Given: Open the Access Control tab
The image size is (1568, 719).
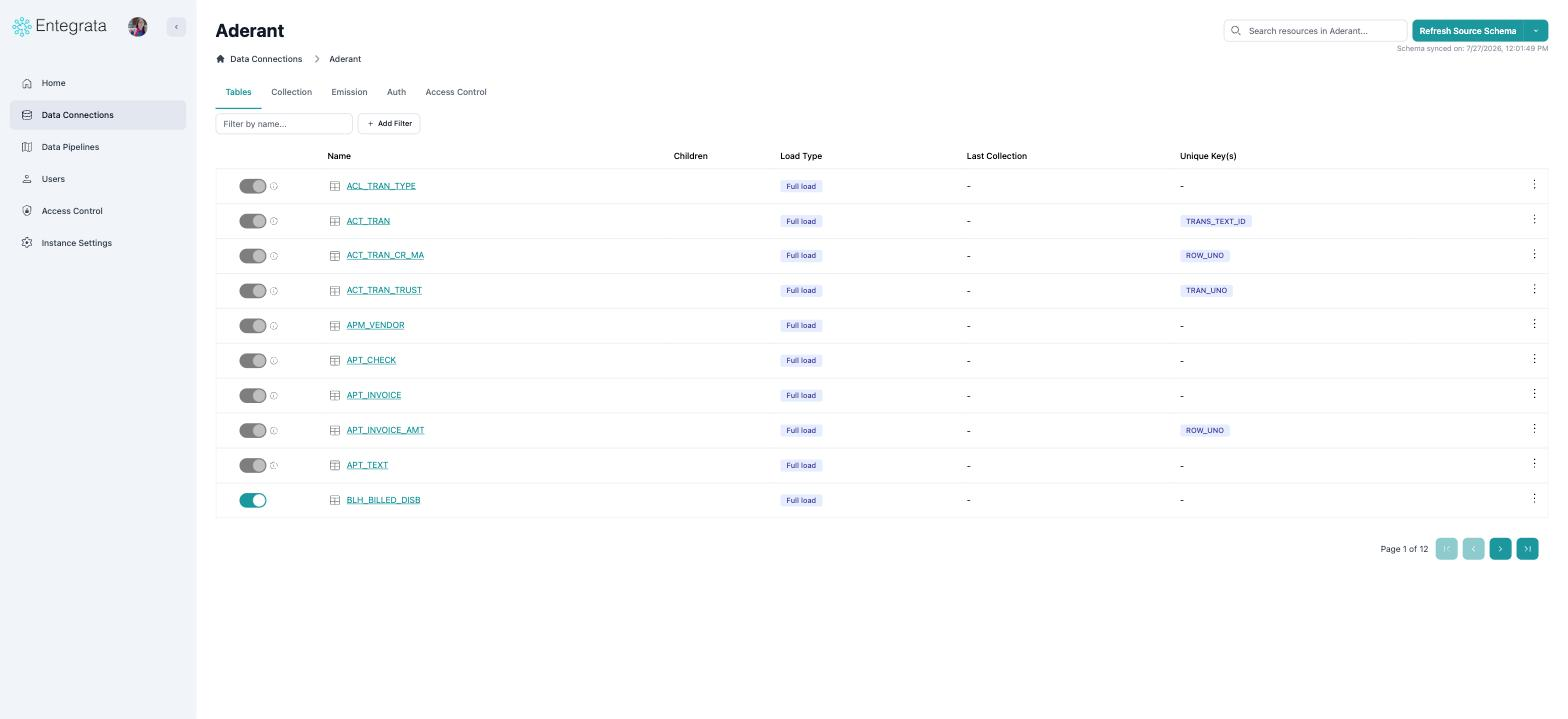Looking at the screenshot, I should (x=456, y=92).
